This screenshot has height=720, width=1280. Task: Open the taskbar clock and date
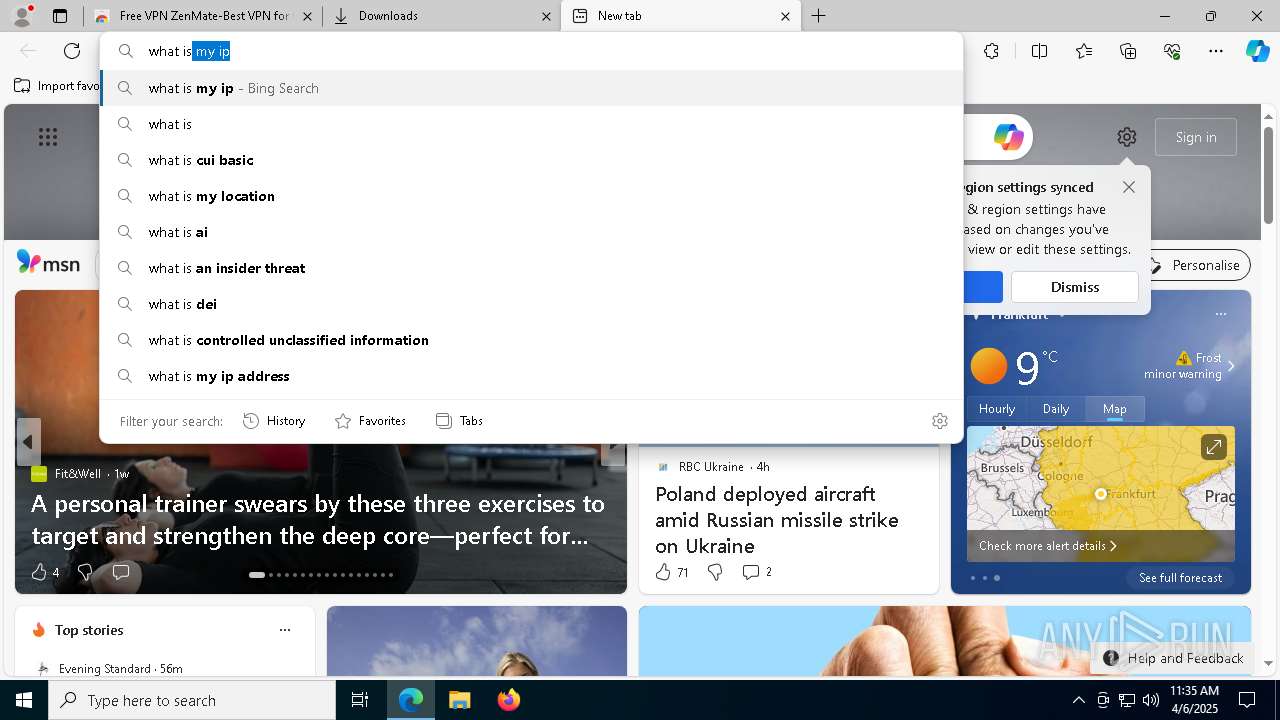coord(1194,700)
